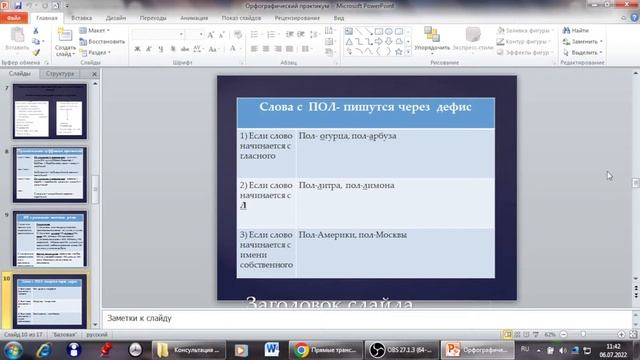The height and width of the screenshot is (360, 640).
Task: Open the Макет layout dropdown
Action: [x=95, y=31]
